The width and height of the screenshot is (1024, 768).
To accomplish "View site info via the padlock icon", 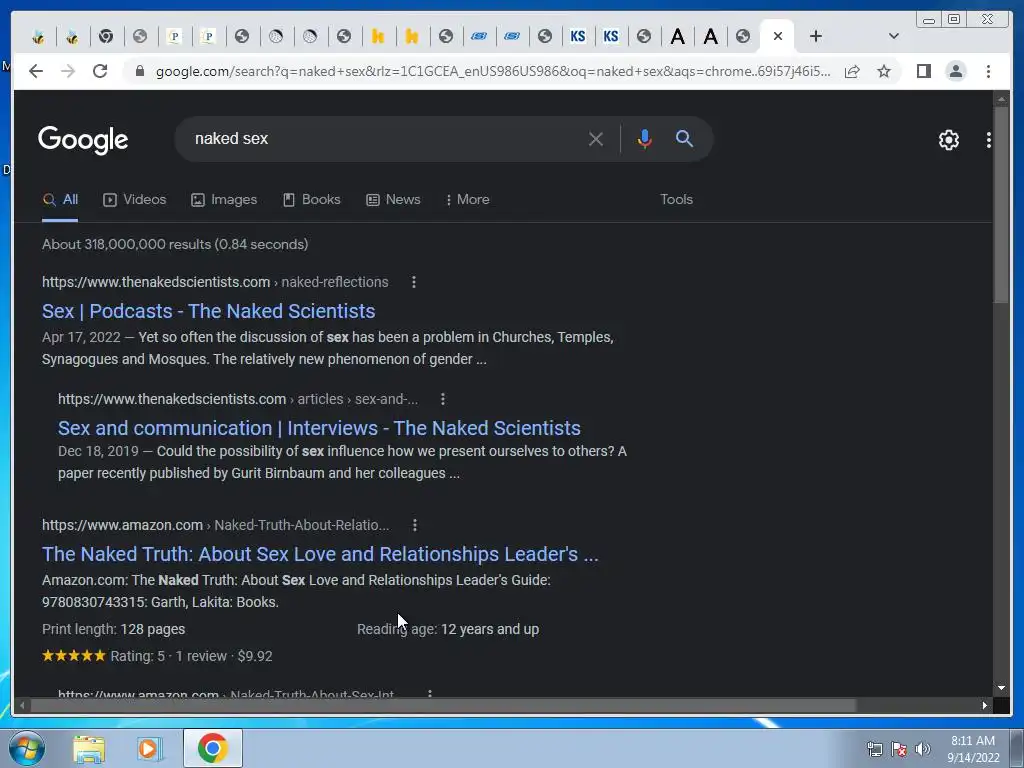I will click(x=139, y=71).
